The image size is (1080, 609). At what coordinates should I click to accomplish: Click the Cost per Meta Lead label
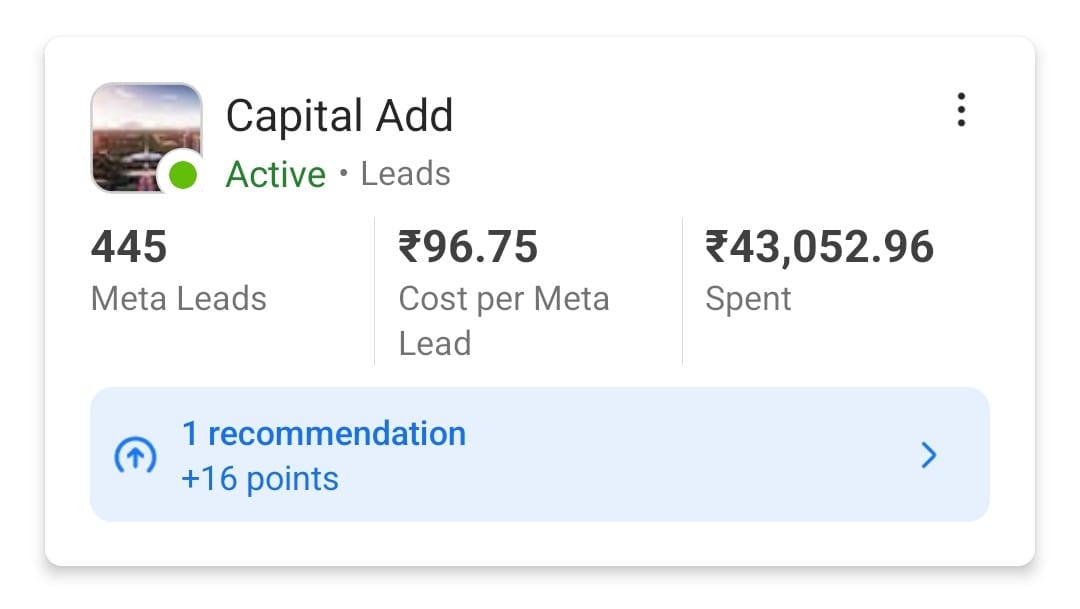(x=503, y=321)
